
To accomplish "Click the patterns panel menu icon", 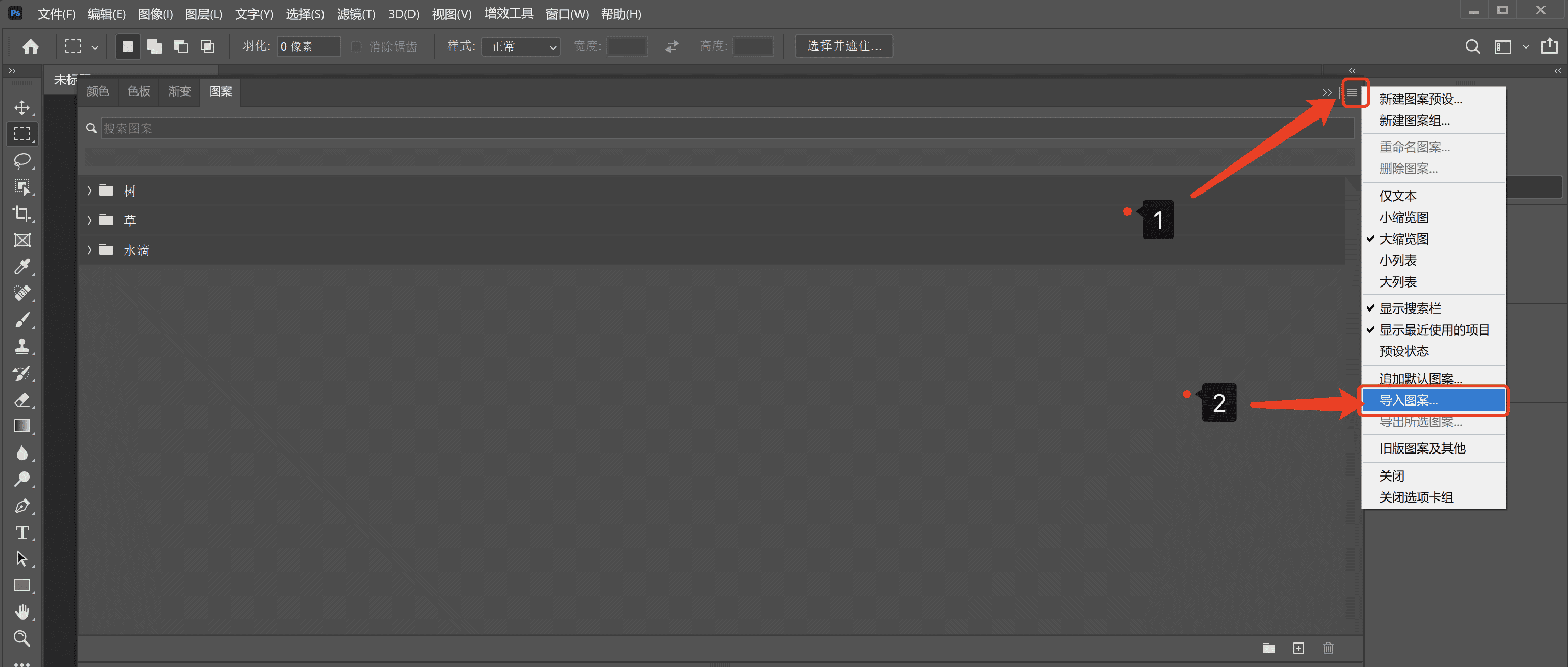I will [x=1352, y=92].
